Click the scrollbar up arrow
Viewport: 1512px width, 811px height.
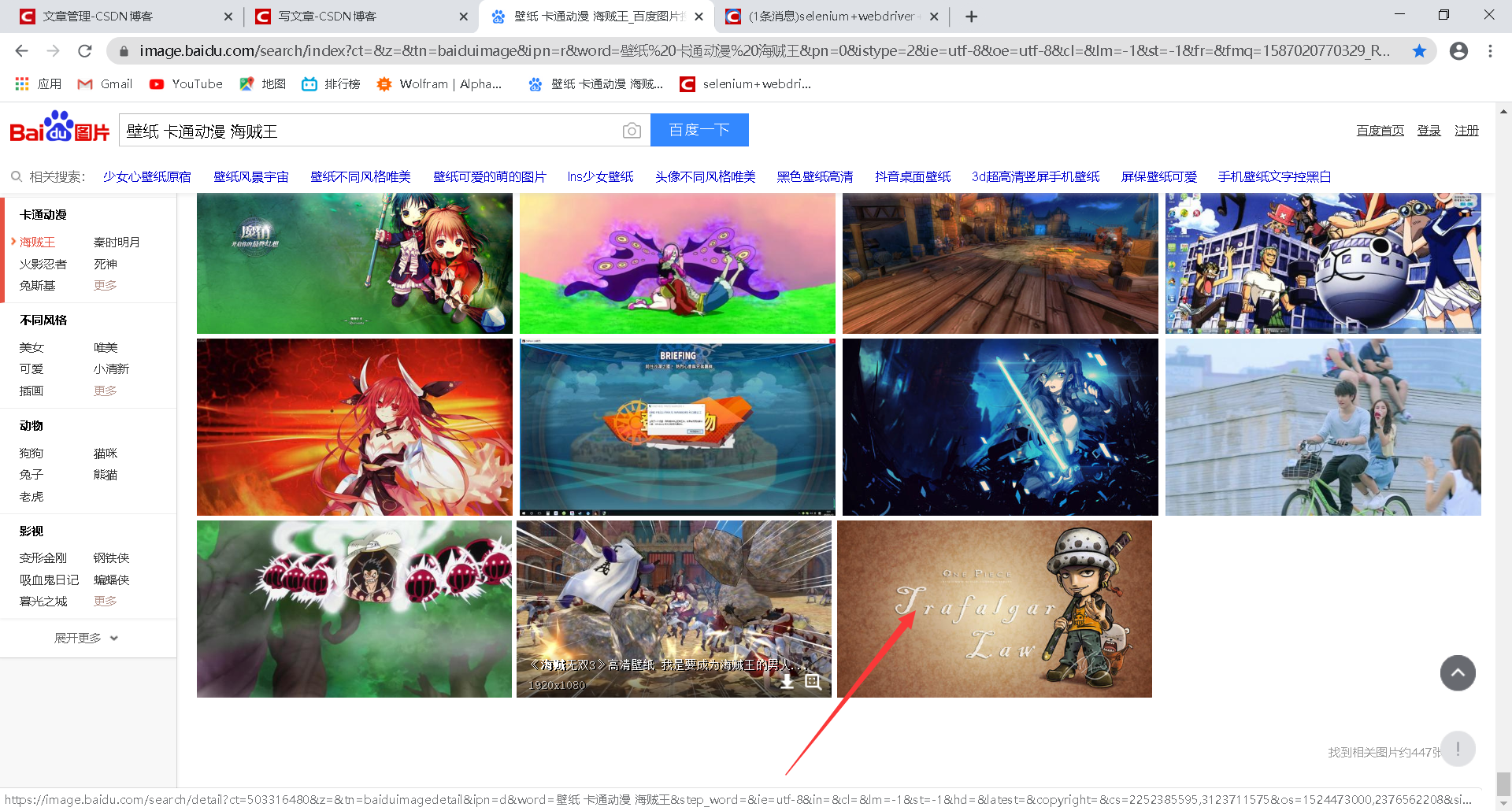point(1503,112)
